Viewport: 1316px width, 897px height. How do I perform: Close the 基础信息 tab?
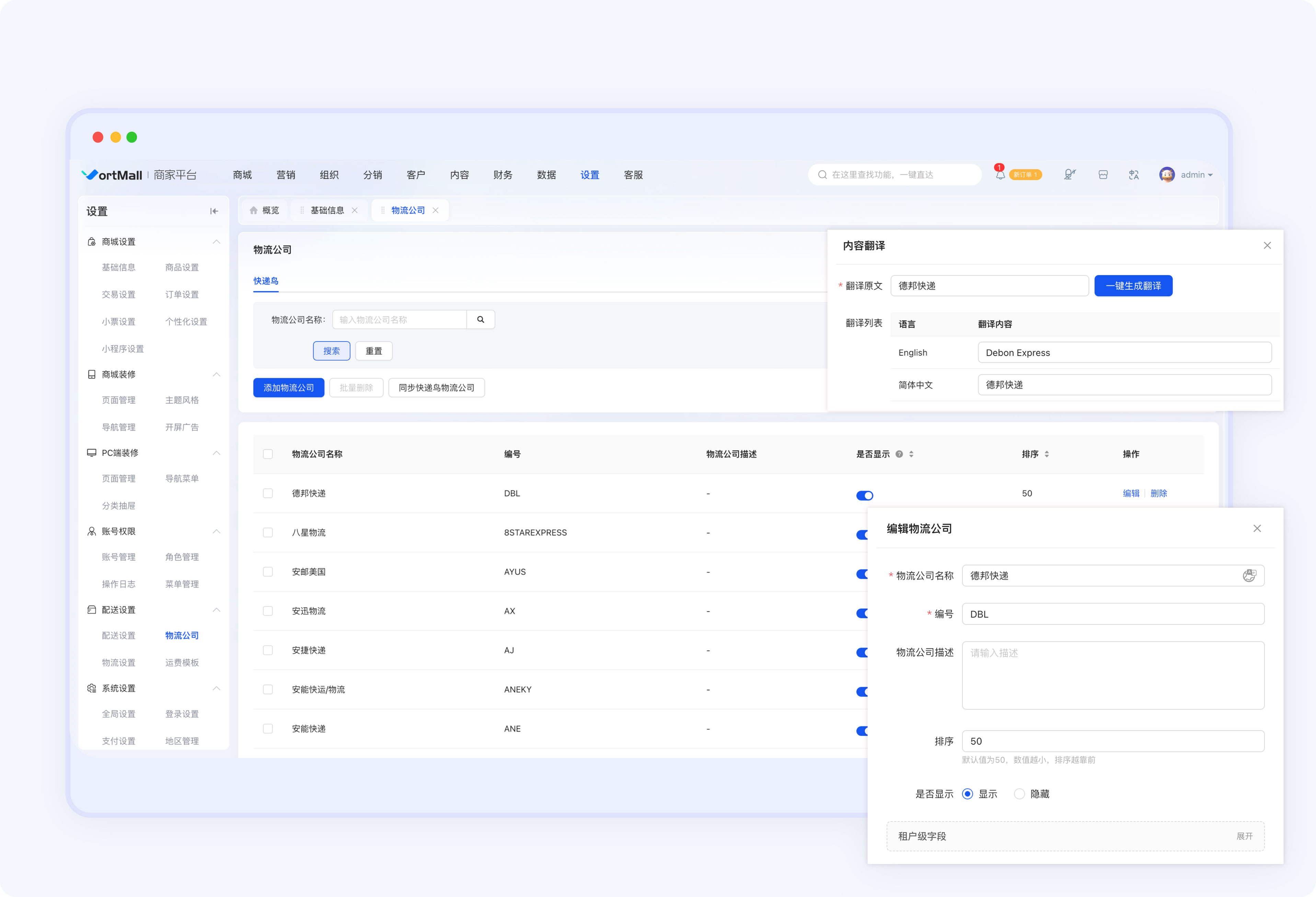point(355,210)
